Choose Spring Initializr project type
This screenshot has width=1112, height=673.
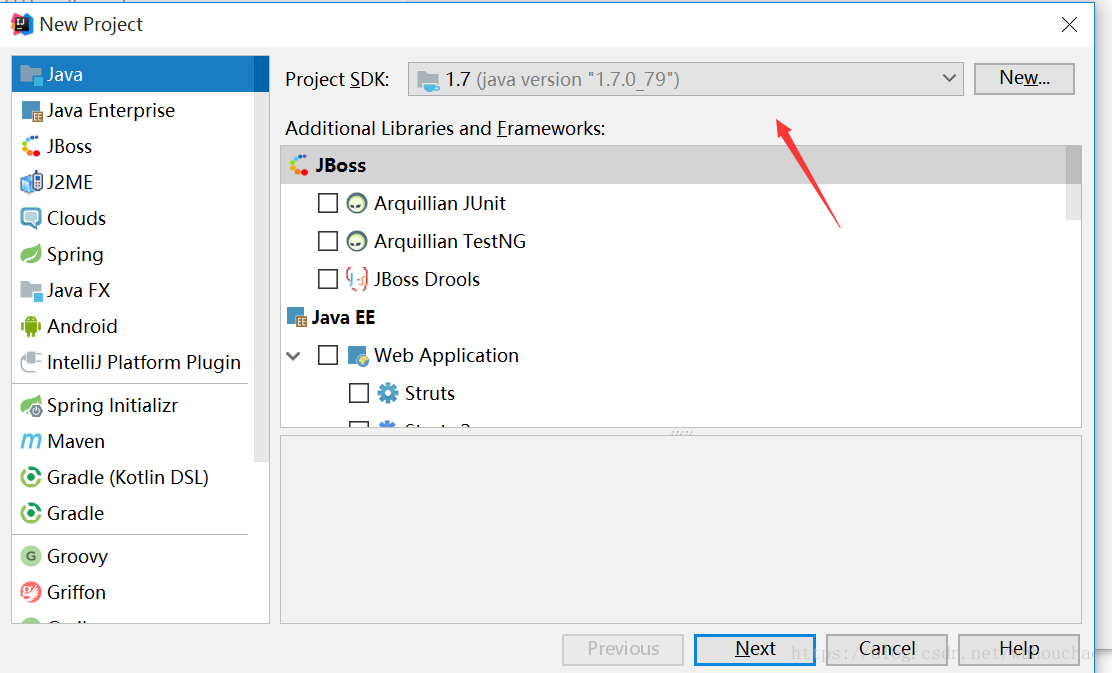pyautogui.click(x=133, y=406)
